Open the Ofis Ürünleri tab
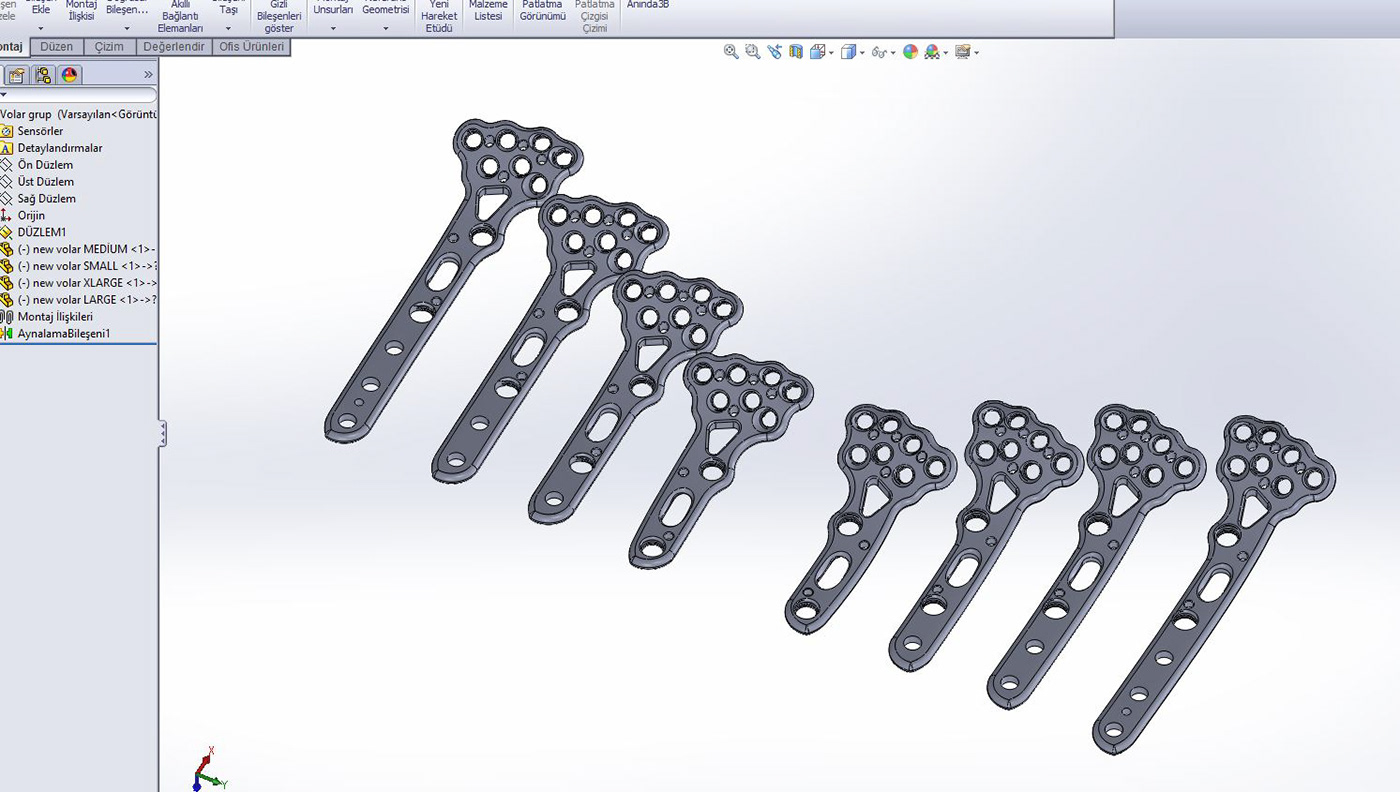The width and height of the screenshot is (1400, 792). pyautogui.click(x=251, y=47)
